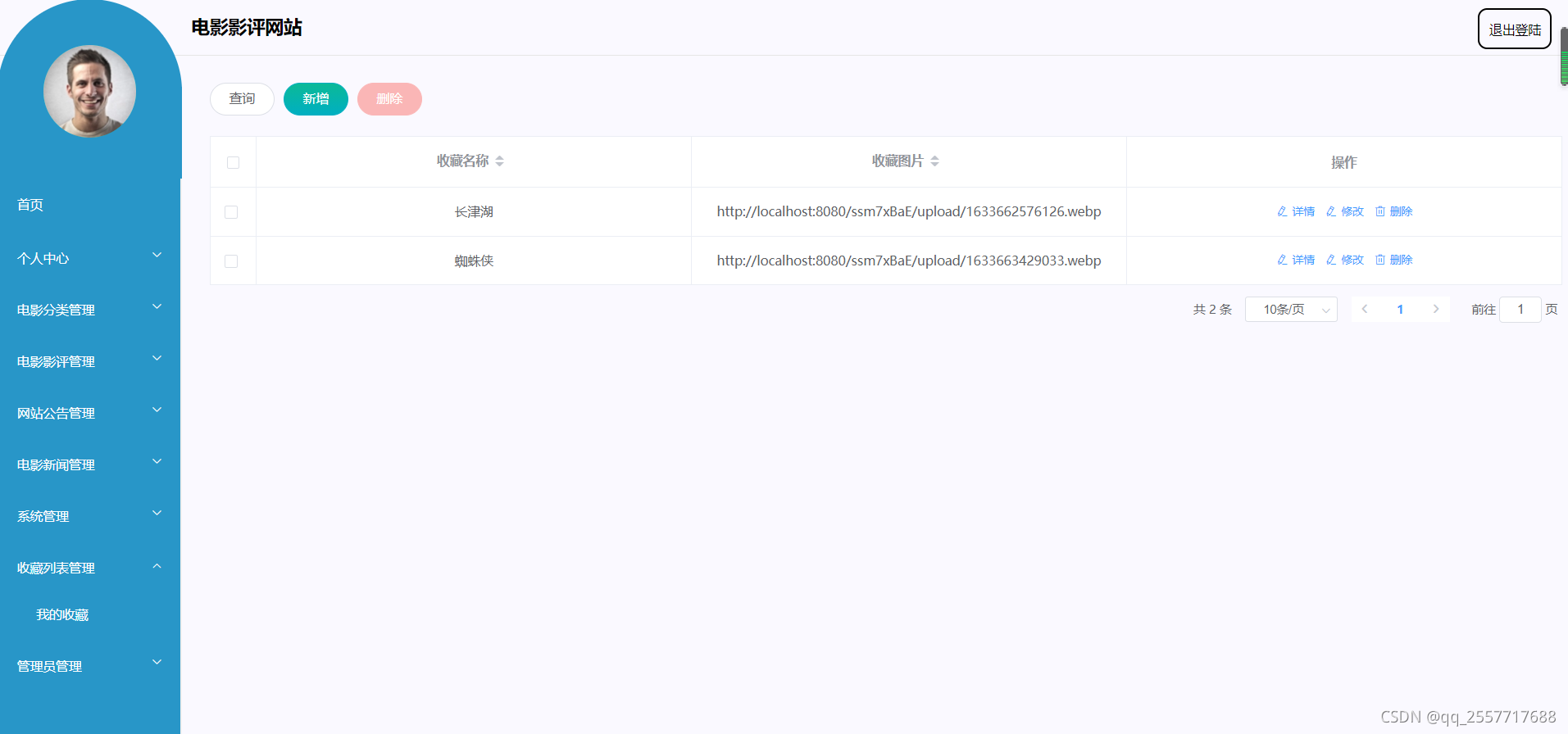Click the 退出登陆 button
This screenshot has width=1568, height=734.
click(1515, 29)
